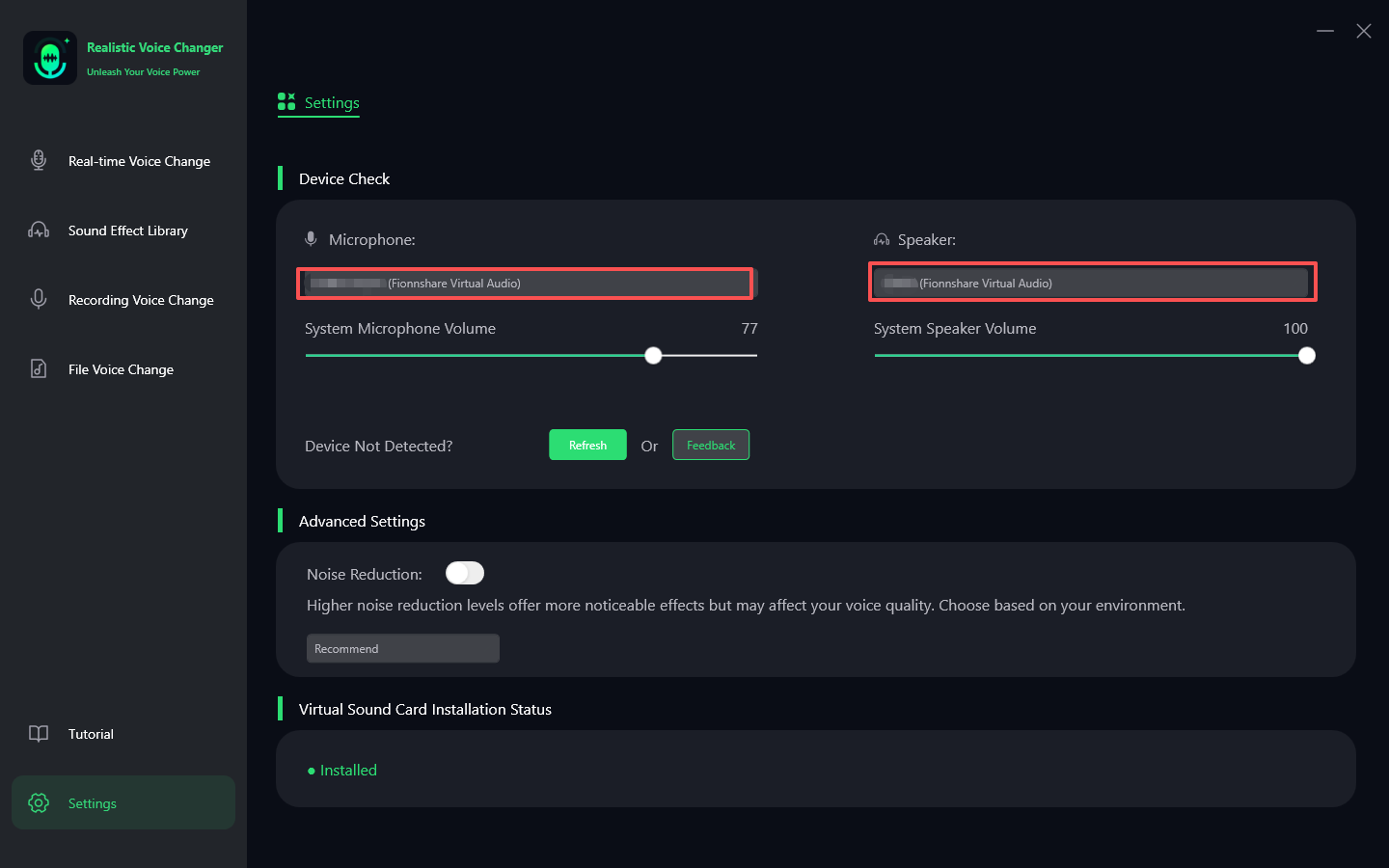Click the System Microphone Volume slider handle
The height and width of the screenshot is (868, 1389).
[x=653, y=355]
